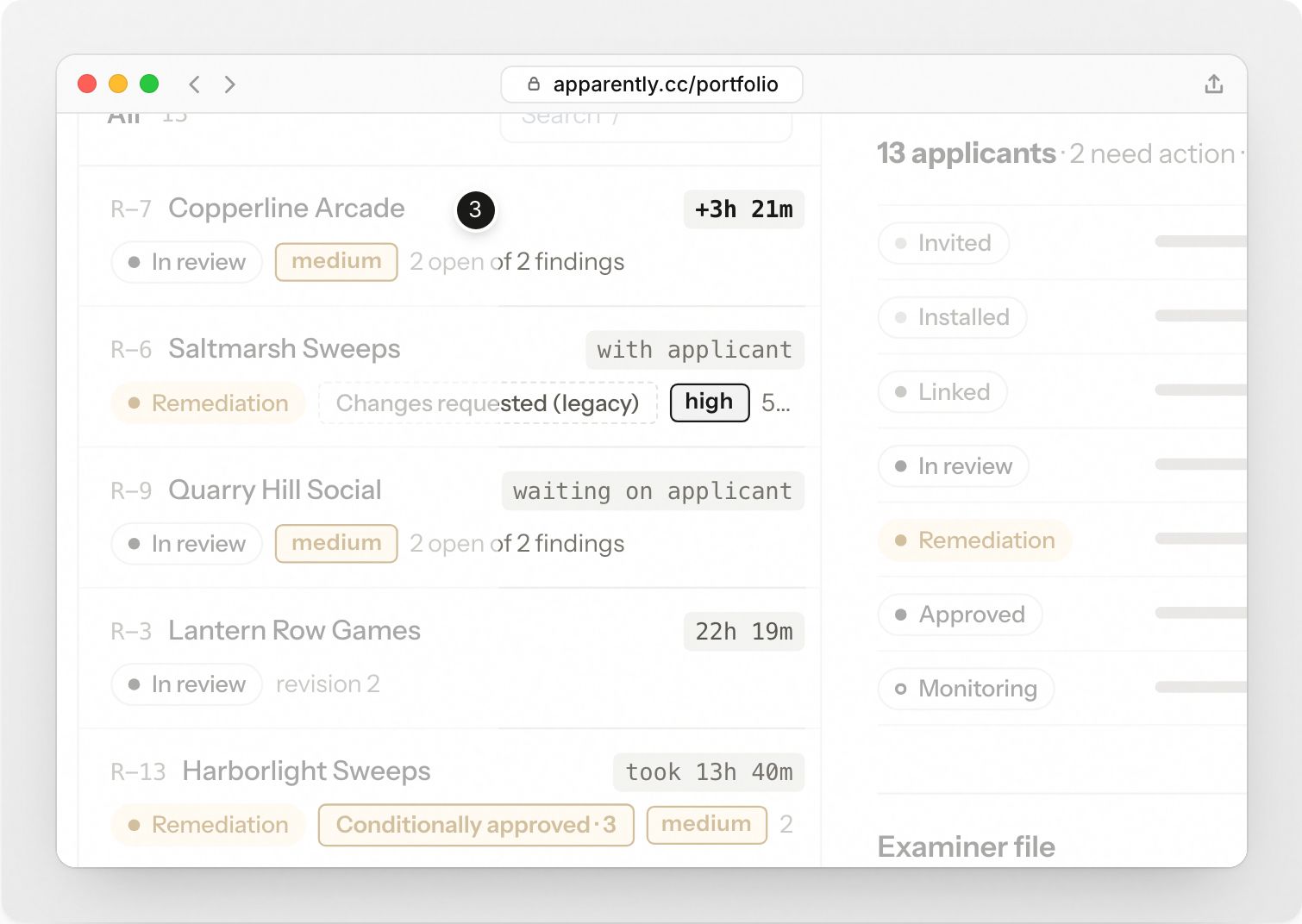Click findings count on Quarry Hill Social
The width and height of the screenshot is (1302, 924).
pyautogui.click(x=517, y=544)
